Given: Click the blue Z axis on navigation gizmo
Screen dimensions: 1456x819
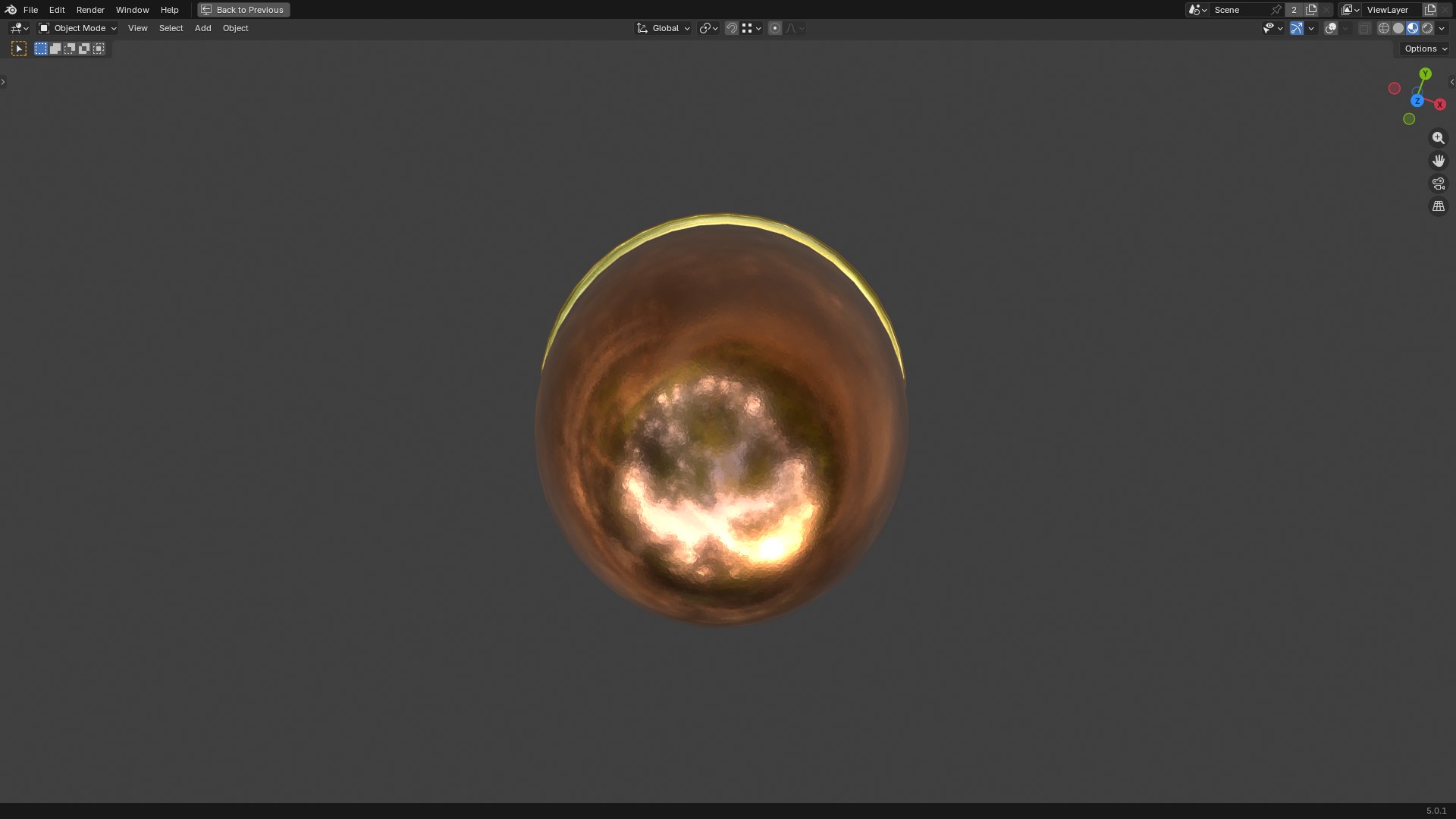Looking at the screenshot, I should click(x=1417, y=101).
